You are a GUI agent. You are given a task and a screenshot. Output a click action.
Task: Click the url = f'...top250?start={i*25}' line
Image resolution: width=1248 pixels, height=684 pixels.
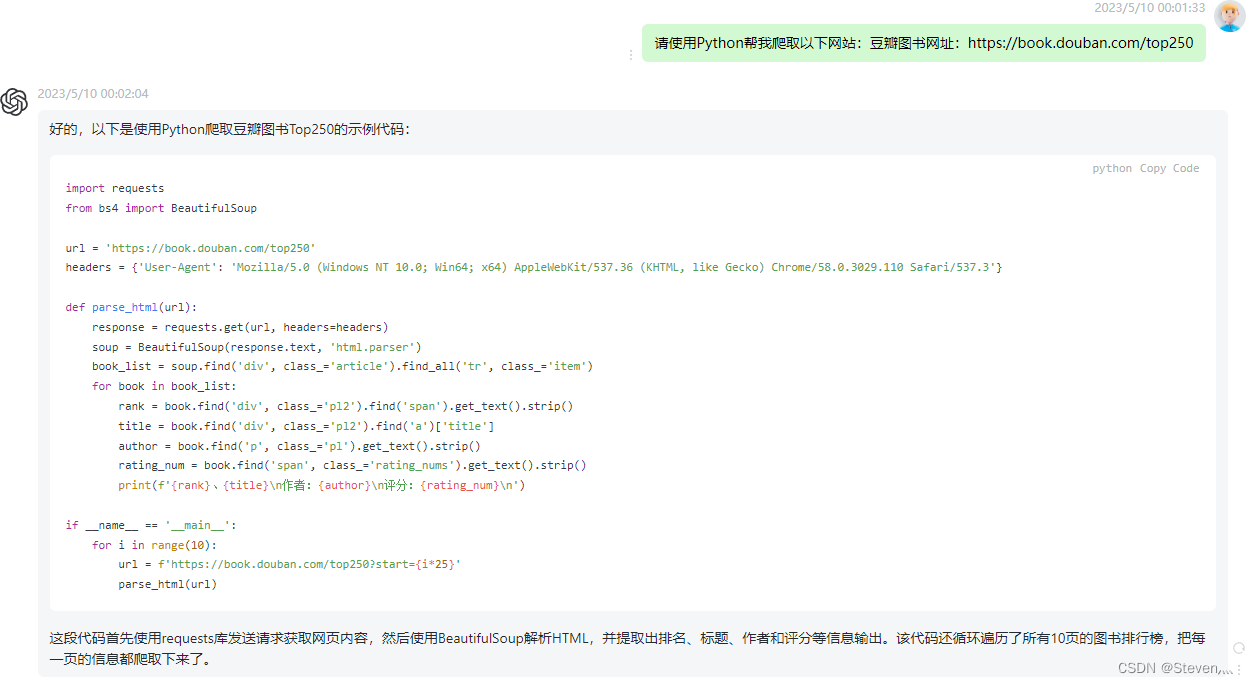click(x=289, y=564)
